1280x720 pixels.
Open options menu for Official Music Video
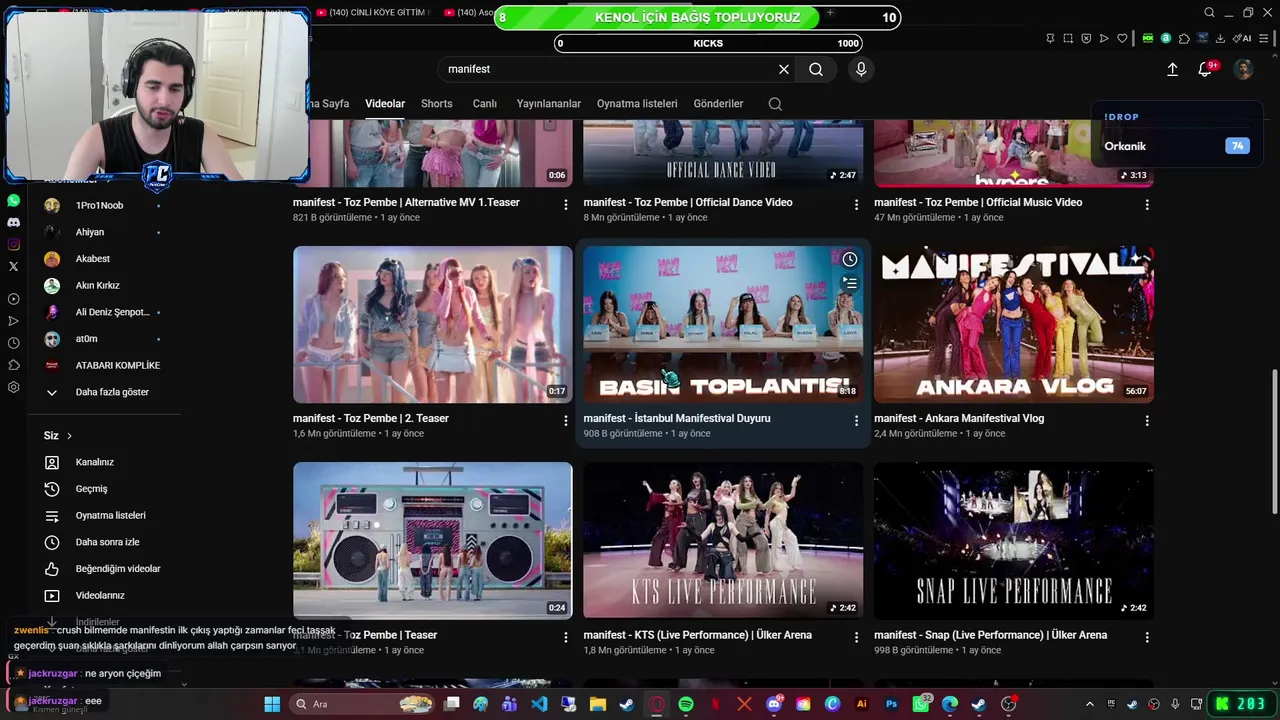tap(1146, 204)
